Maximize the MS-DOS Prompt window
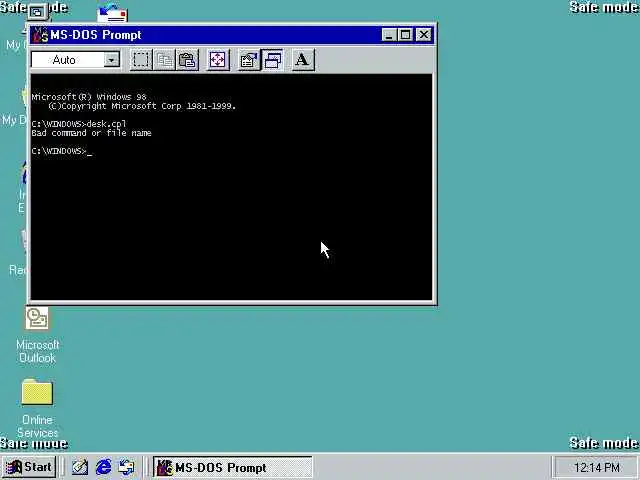 click(x=405, y=35)
